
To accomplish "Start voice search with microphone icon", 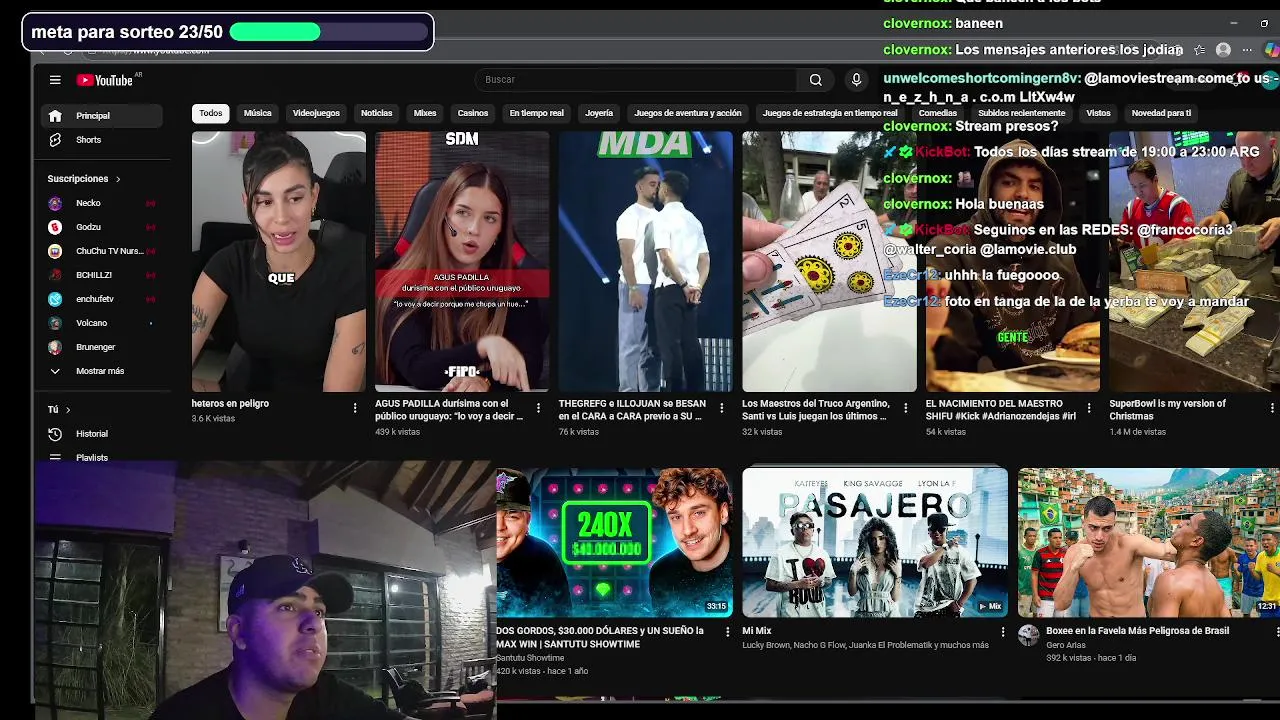I will 856,80.
